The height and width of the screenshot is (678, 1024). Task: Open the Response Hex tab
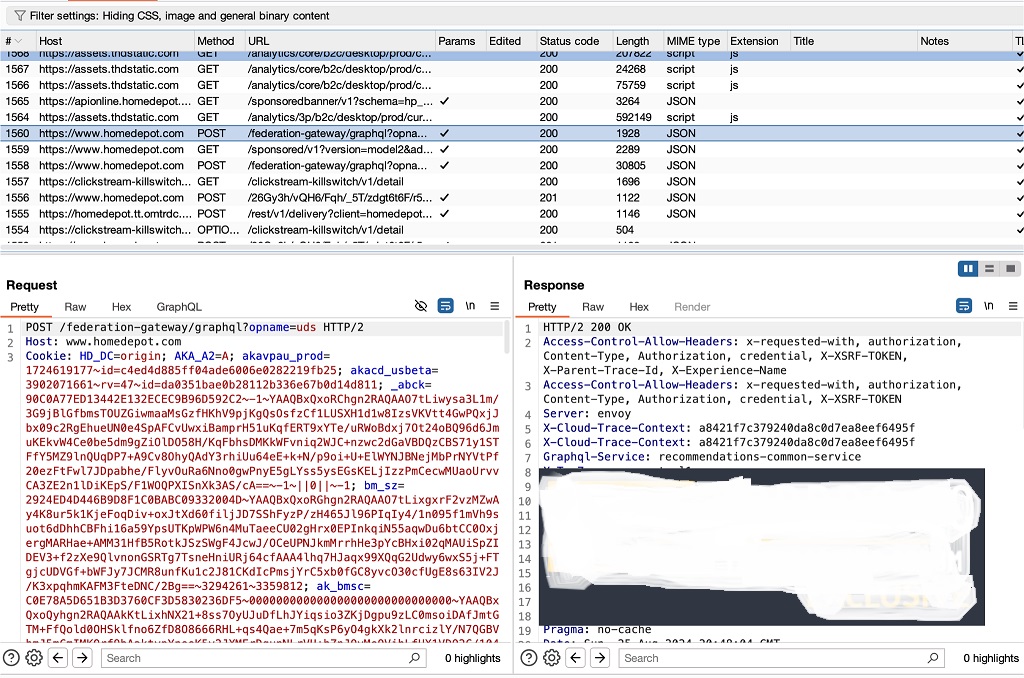pos(639,307)
